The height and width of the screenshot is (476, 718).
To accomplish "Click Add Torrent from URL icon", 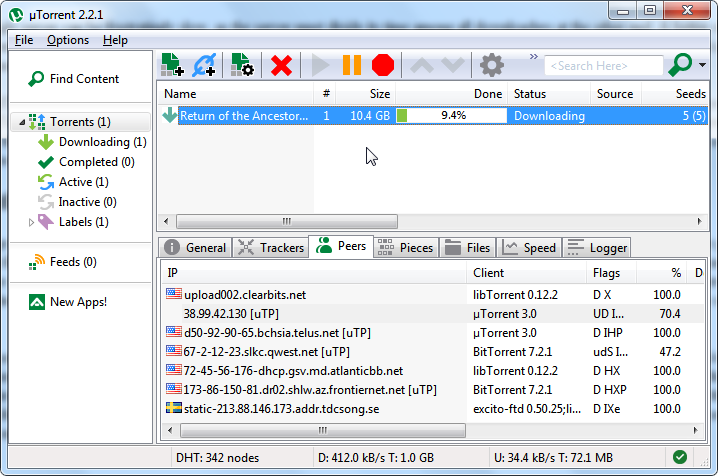I will (x=204, y=65).
